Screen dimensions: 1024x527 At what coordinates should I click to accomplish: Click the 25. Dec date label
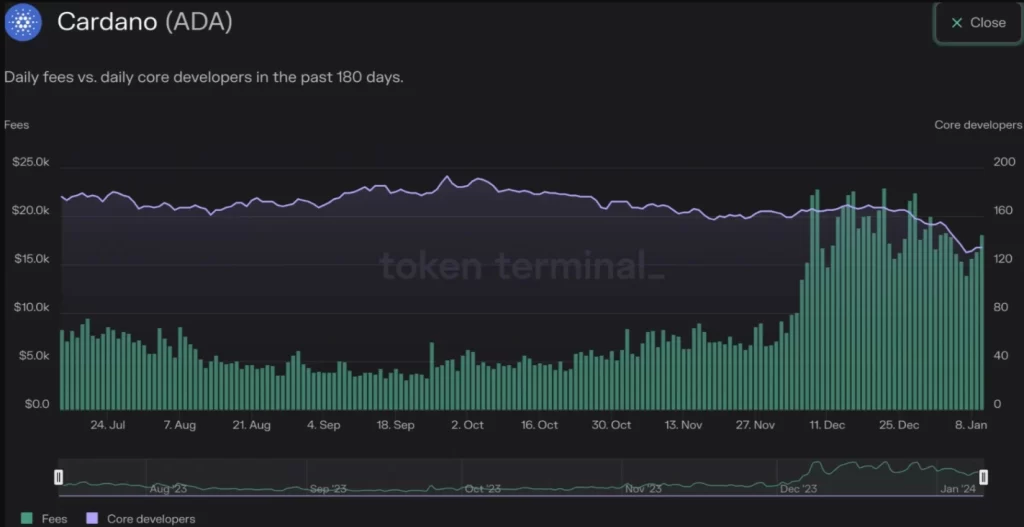pyautogui.click(x=899, y=424)
